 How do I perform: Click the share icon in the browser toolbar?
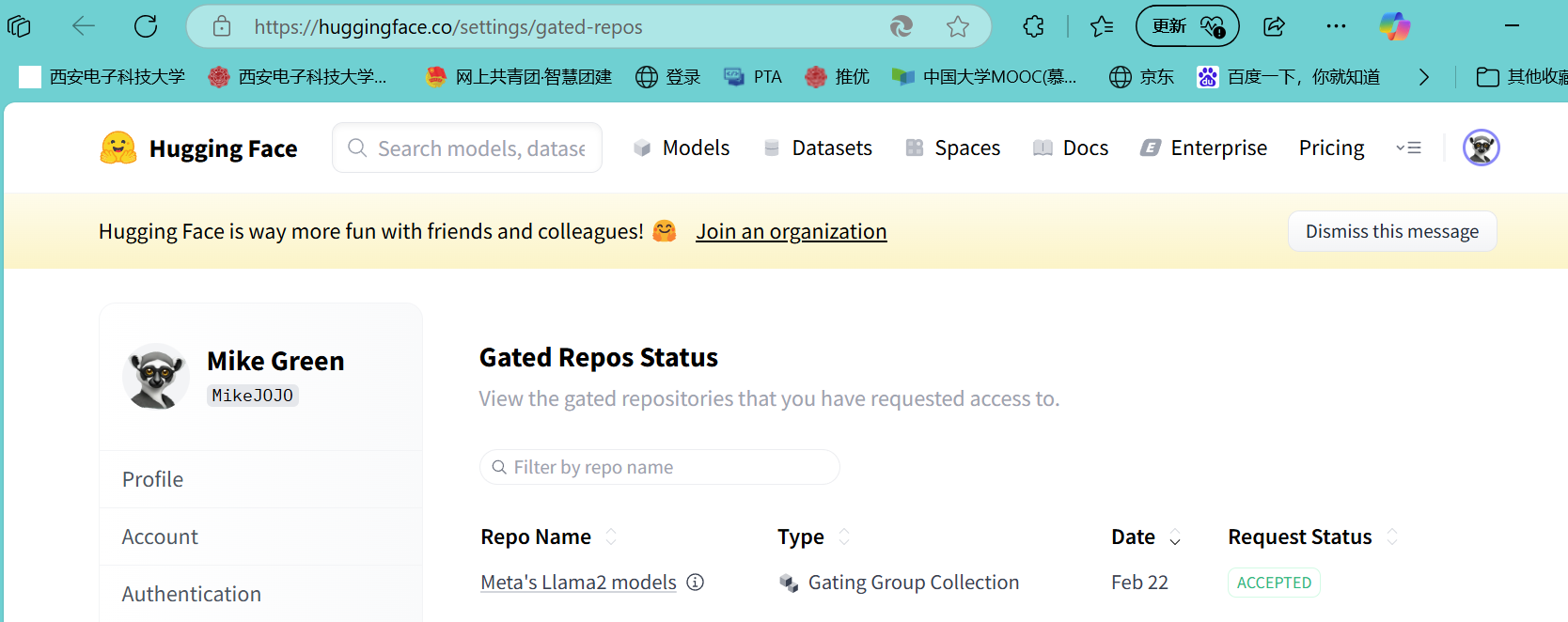click(1274, 26)
